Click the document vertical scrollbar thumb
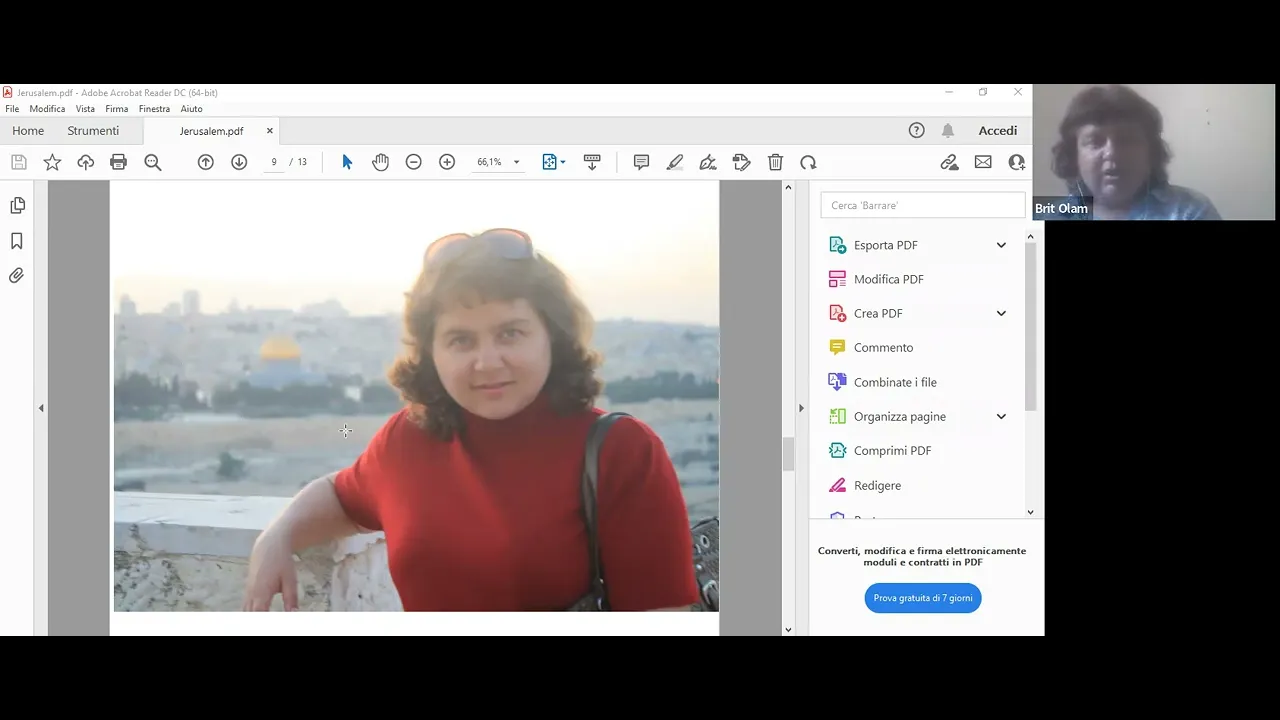 788,454
